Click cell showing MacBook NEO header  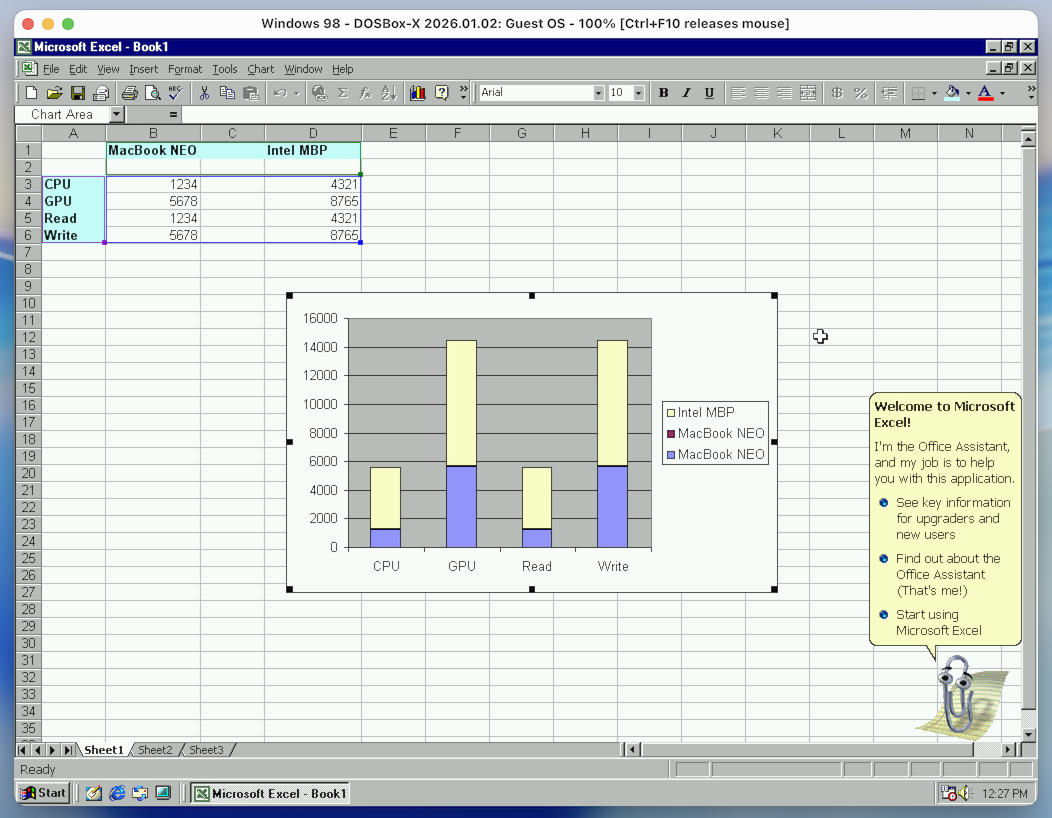point(152,150)
